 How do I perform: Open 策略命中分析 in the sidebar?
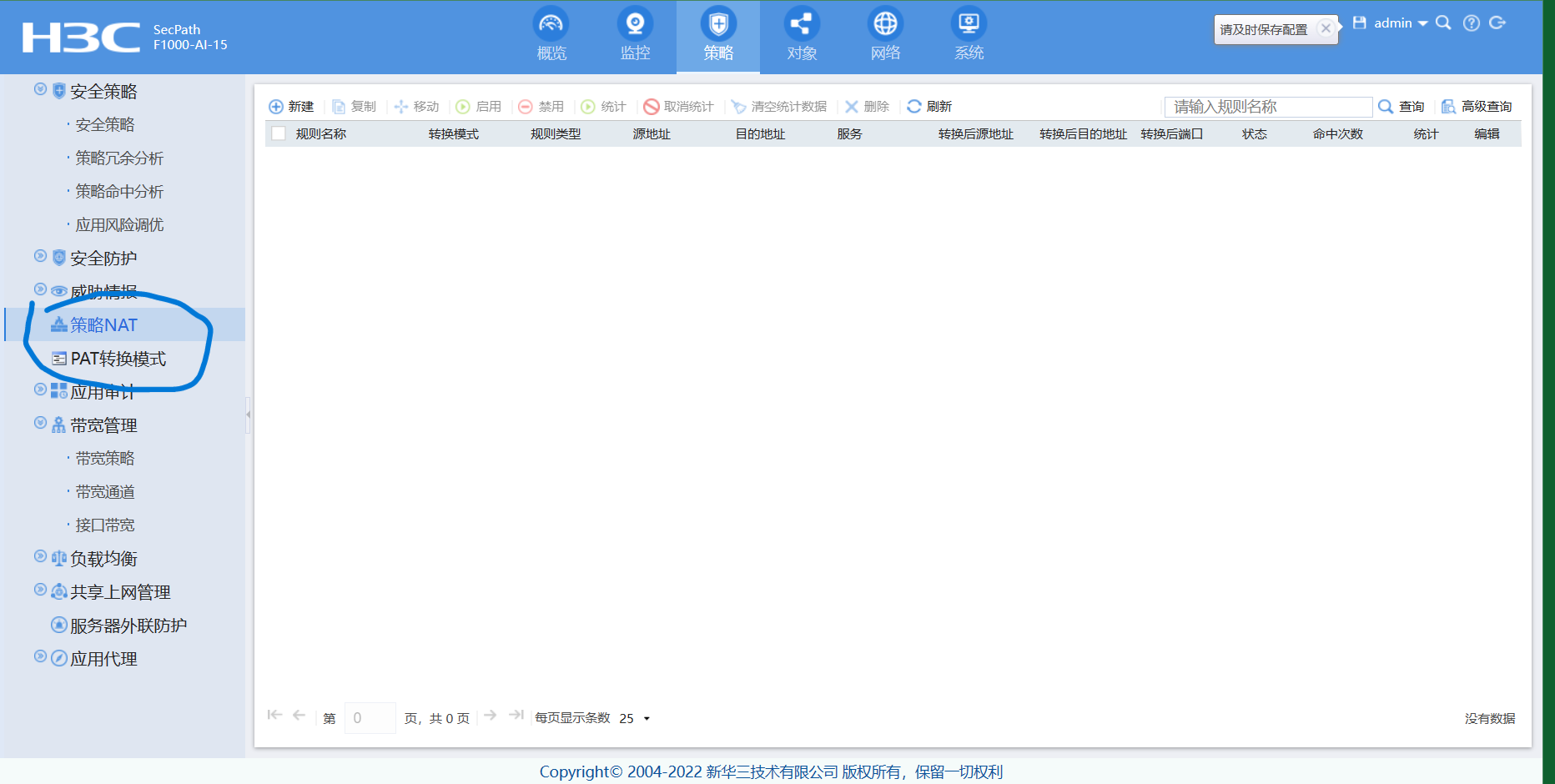(119, 192)
